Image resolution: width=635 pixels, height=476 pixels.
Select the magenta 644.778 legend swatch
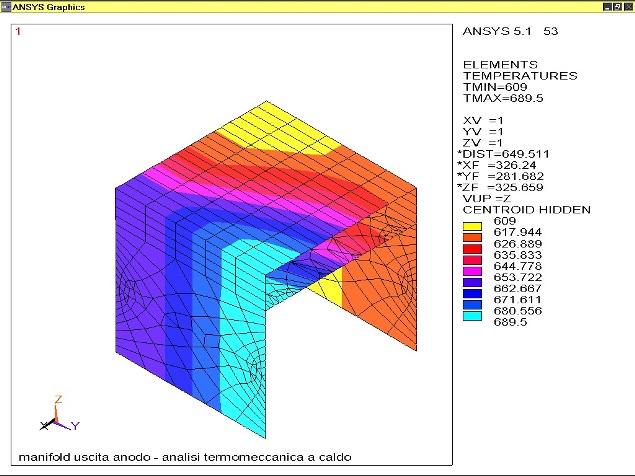(x=472, y=271)
